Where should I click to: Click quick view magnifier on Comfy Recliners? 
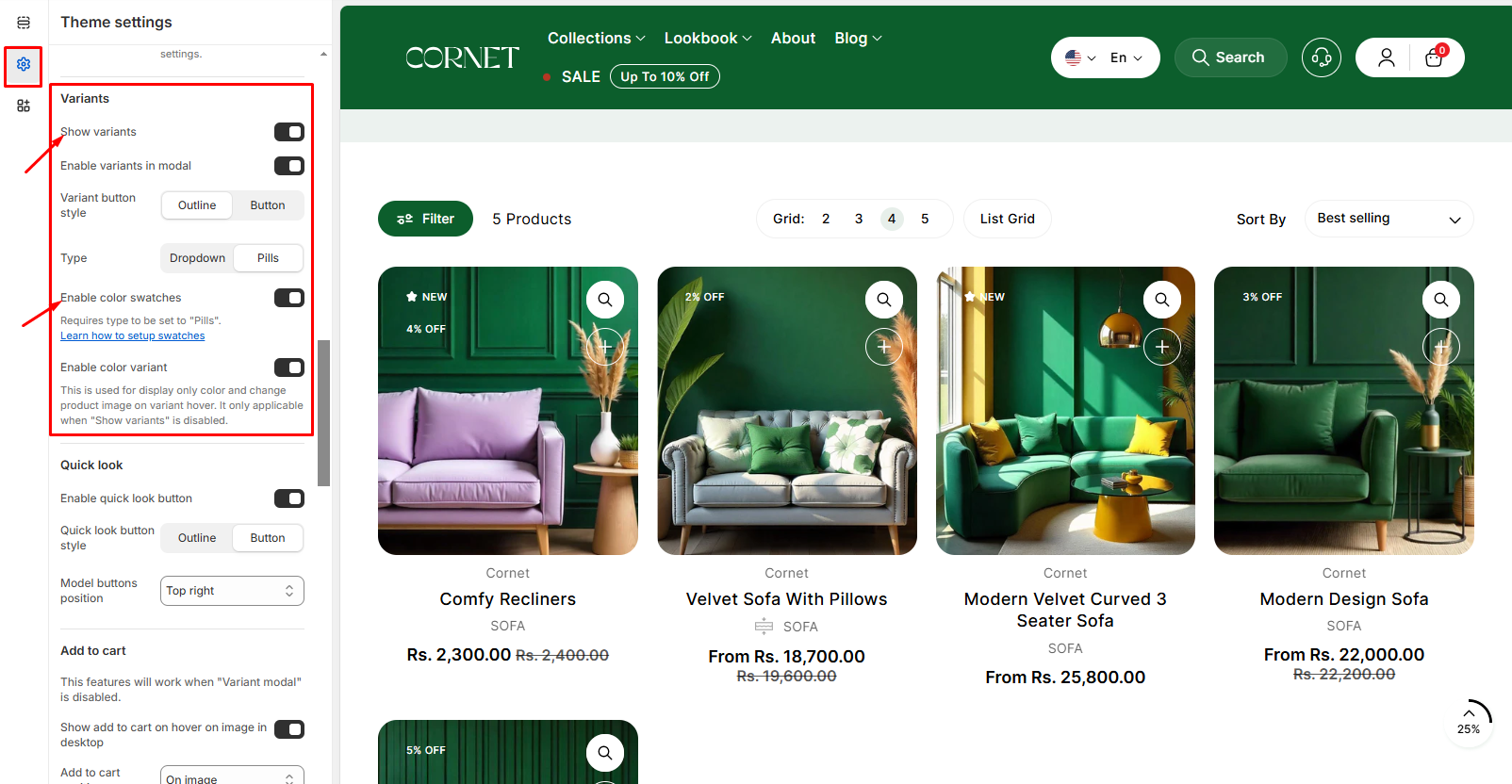(x=604, y=300)
